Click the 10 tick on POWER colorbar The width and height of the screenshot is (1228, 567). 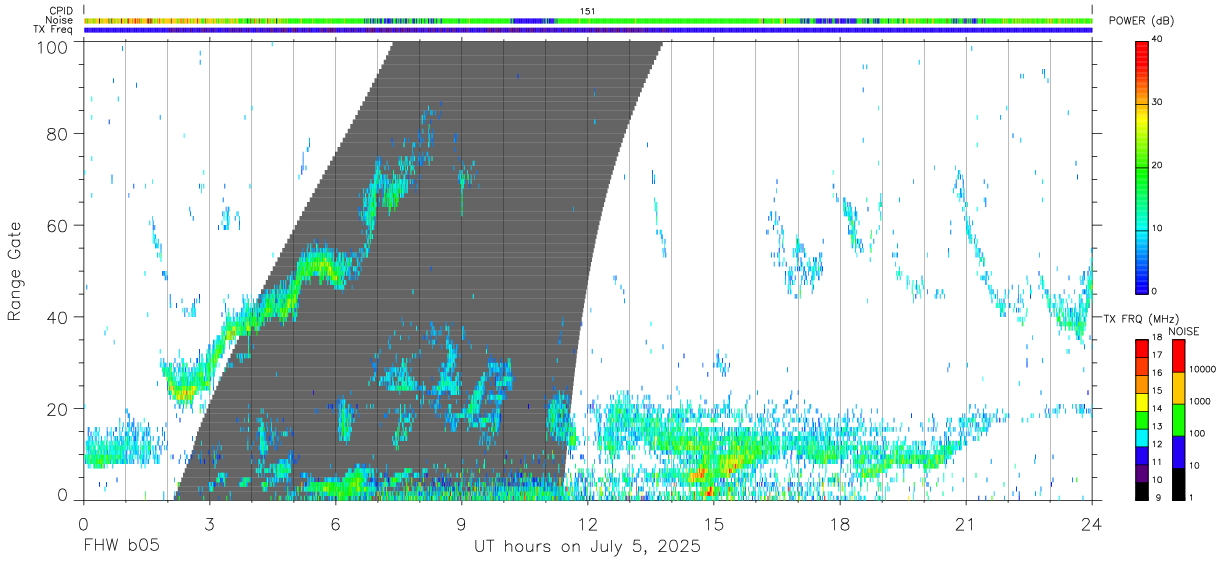click(x=1159, y=229)
